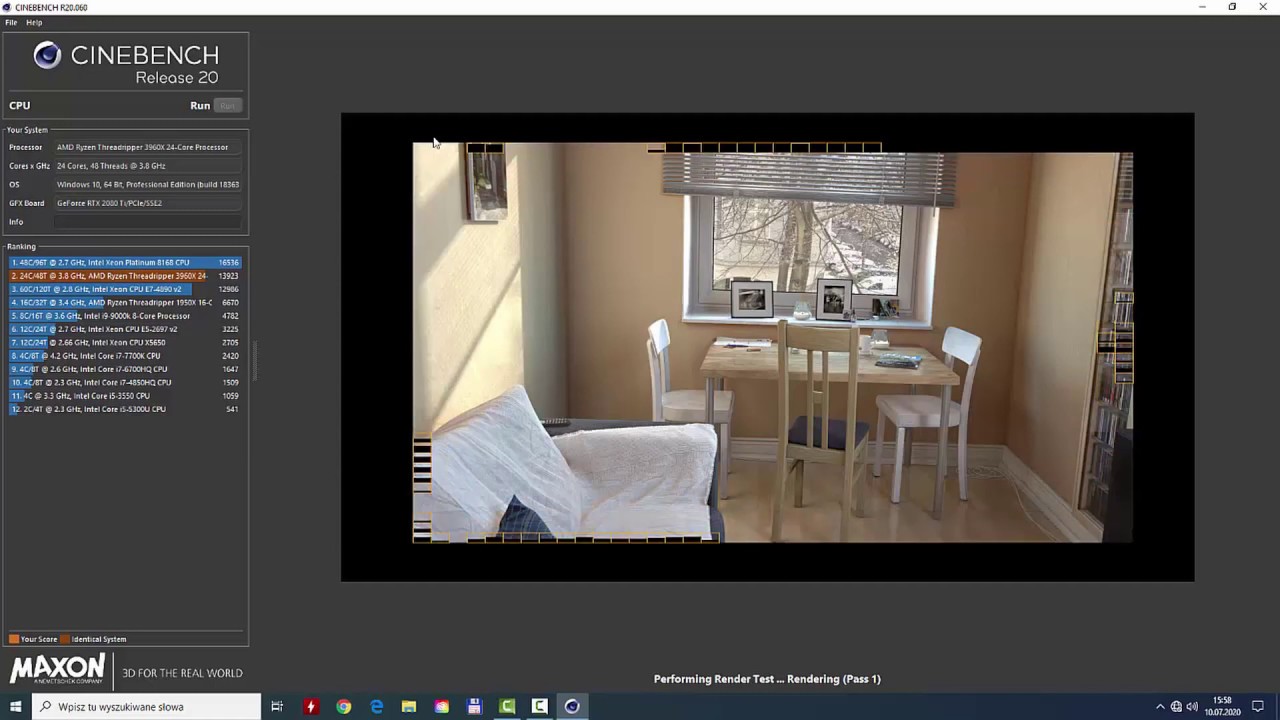Select the Intel Core i7-7700K ranking row
This screenshot has height=720, width=1280.
[x=125, y=356]
